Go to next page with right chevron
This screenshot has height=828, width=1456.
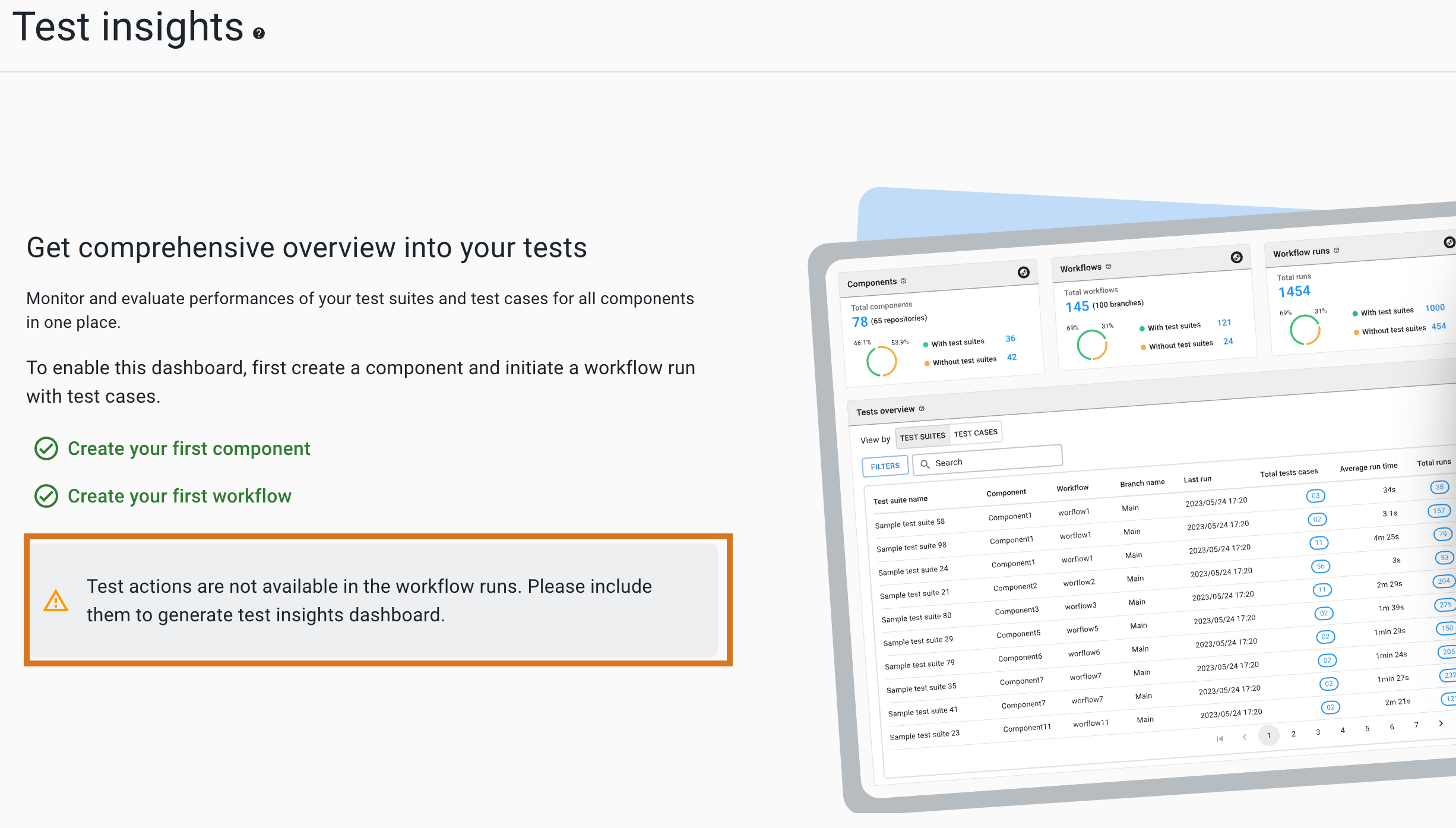tap(1440, 724)
